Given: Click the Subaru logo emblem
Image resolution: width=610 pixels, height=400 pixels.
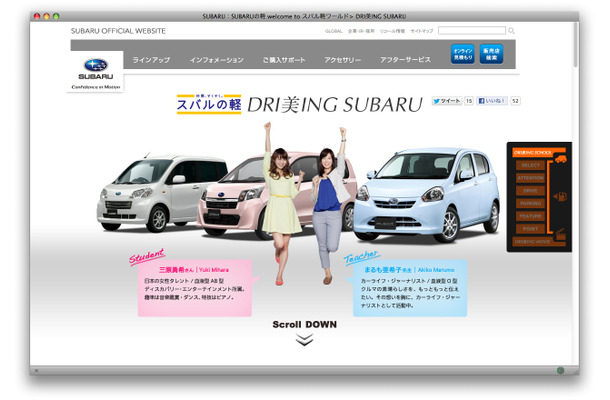Looking at the screenshot, I should click(95, 65).
